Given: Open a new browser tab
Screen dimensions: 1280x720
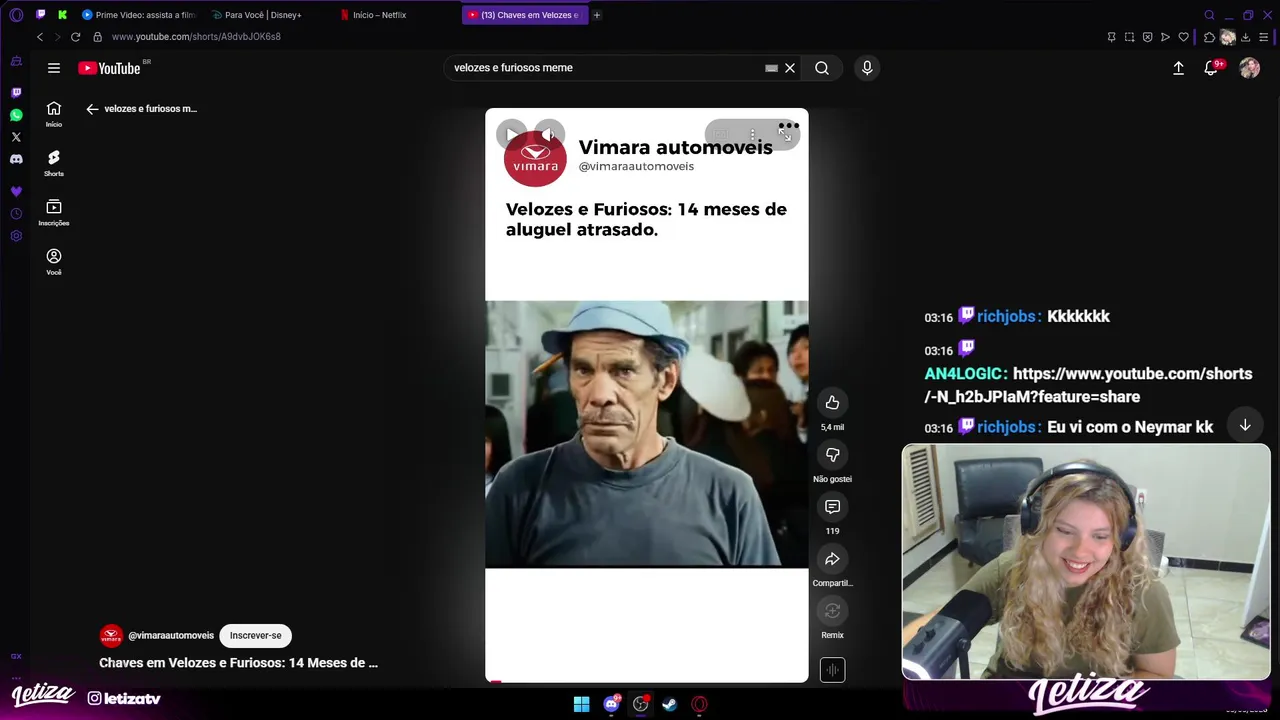Looking at the screenshot, I should tap(597, 15).
